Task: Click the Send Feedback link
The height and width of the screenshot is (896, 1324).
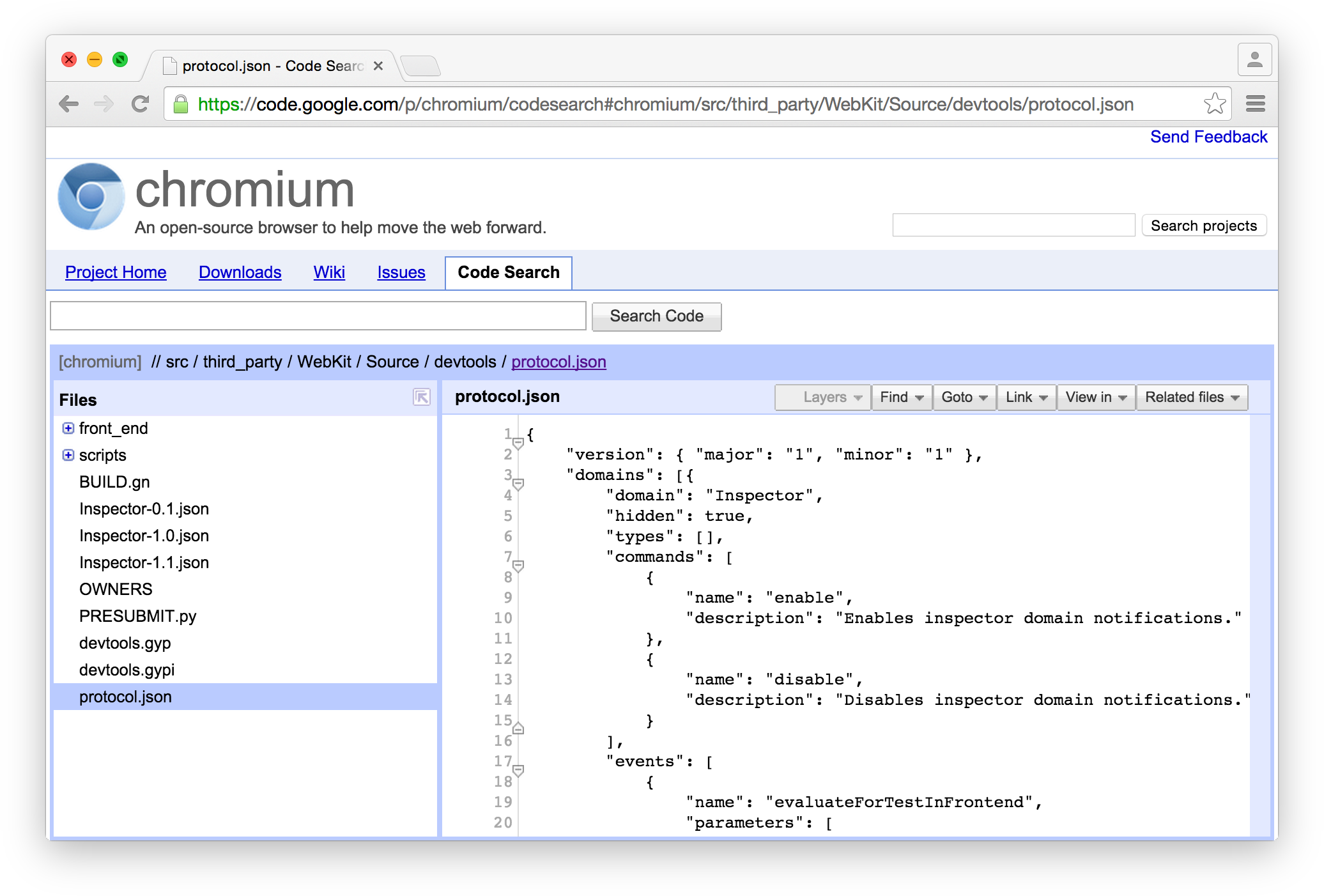Action: coord(1209,137)
